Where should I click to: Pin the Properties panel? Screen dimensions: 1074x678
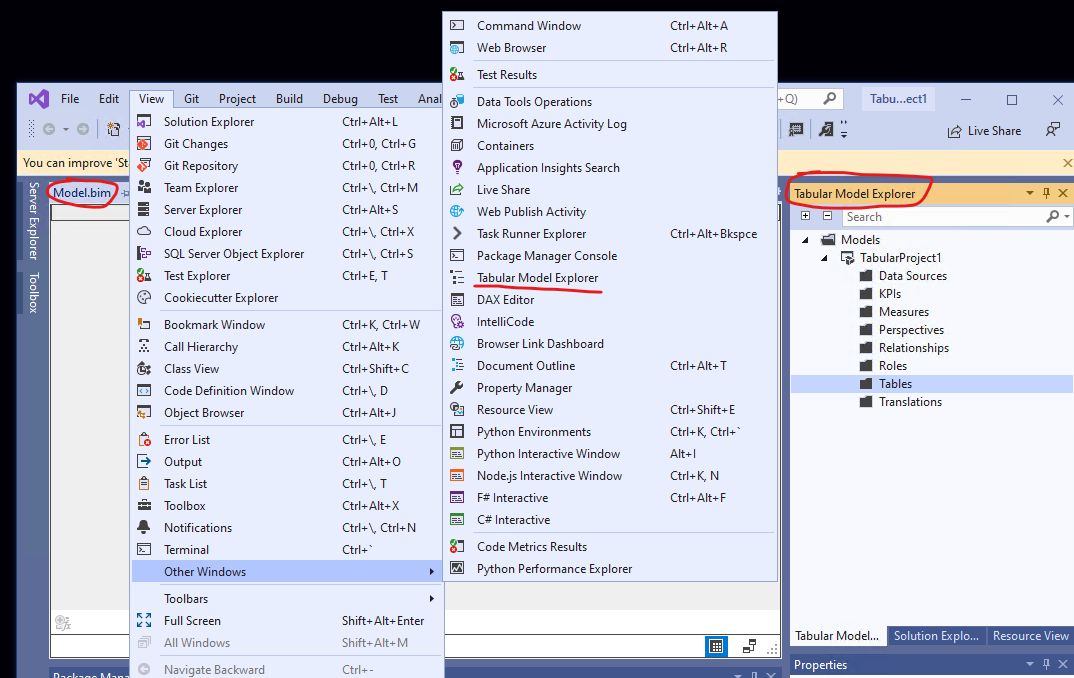point(1047,664)
